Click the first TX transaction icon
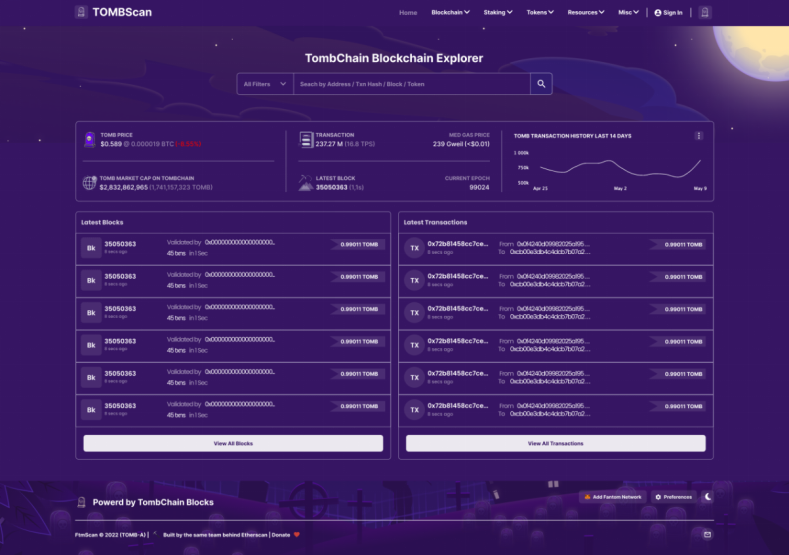789x555 pixels. coord(415,248)
